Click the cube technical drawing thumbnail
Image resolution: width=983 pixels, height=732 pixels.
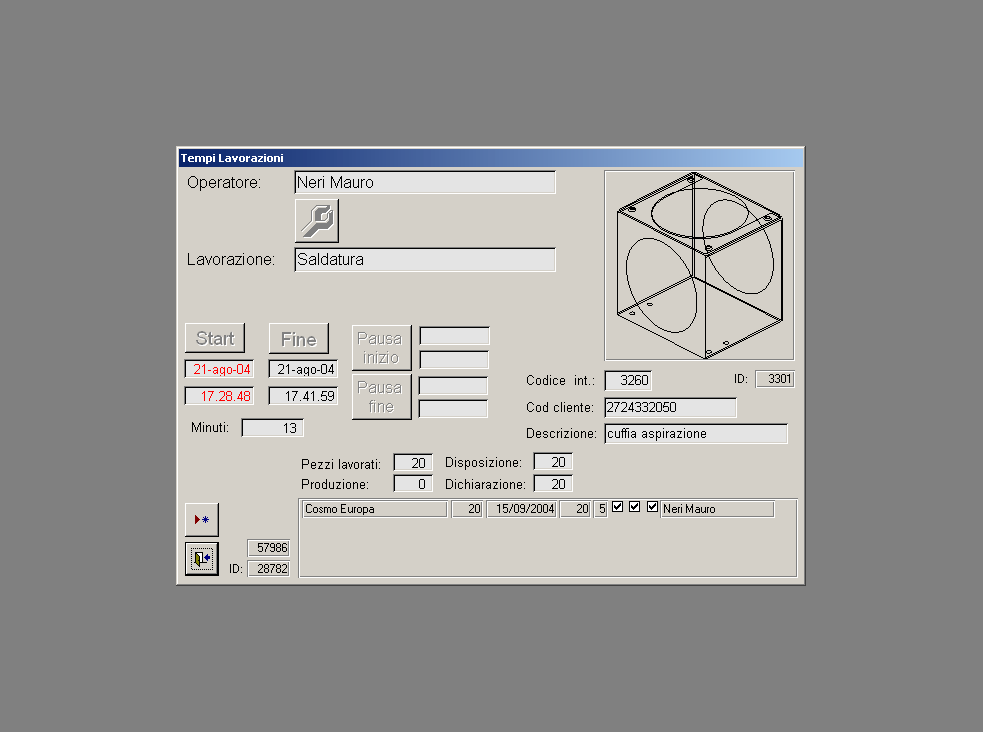point(699,266)
